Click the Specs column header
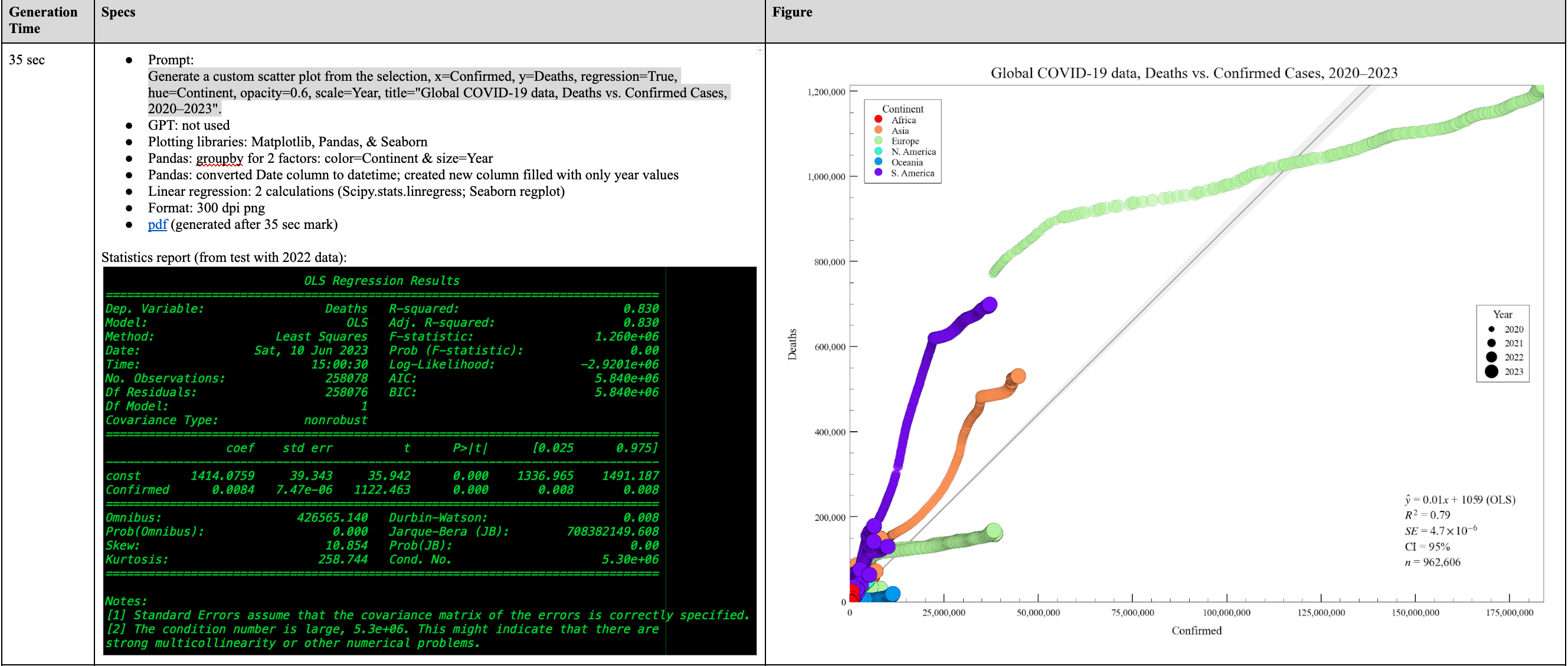This screenshot has height=666, width=1568. pos(118,12)
